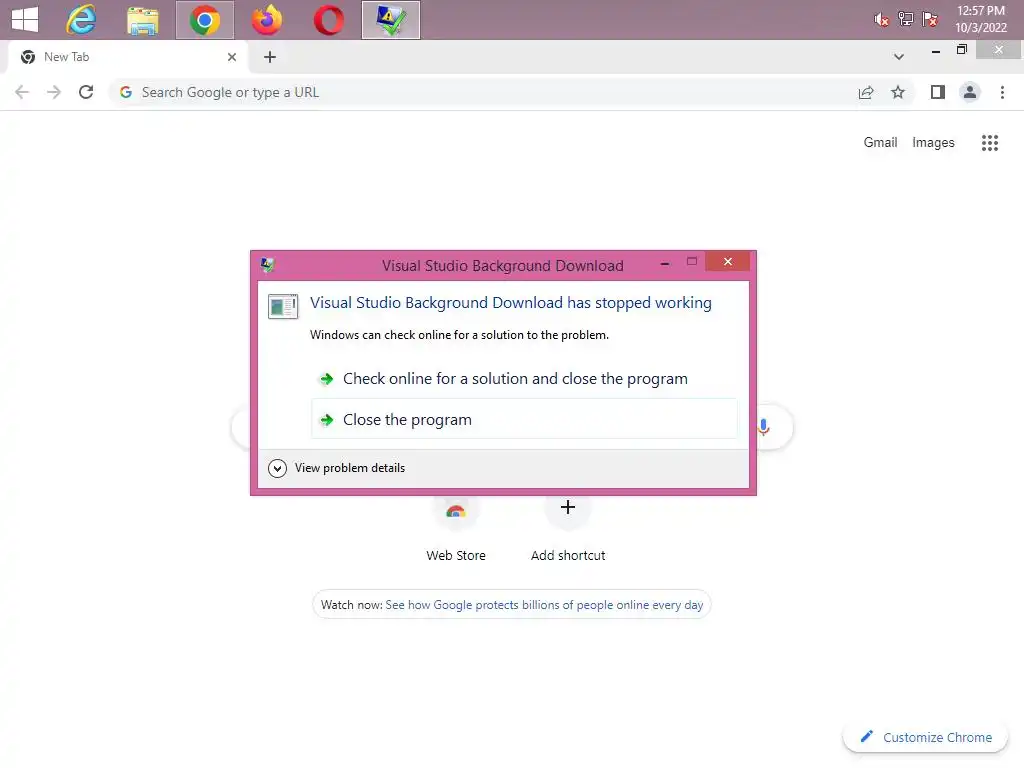Start voice search with microphone icon
The height and width of the screenshot is (768, 1024).
point(763,427)
